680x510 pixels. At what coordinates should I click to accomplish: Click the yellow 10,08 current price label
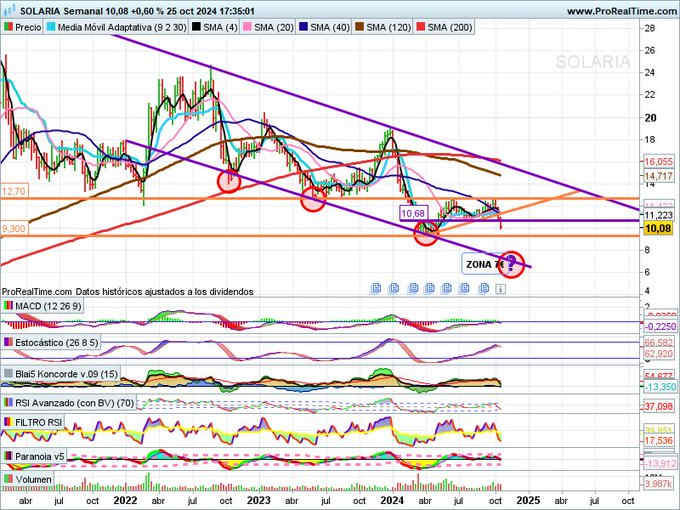pyautogui.click(x=658, y=228)
